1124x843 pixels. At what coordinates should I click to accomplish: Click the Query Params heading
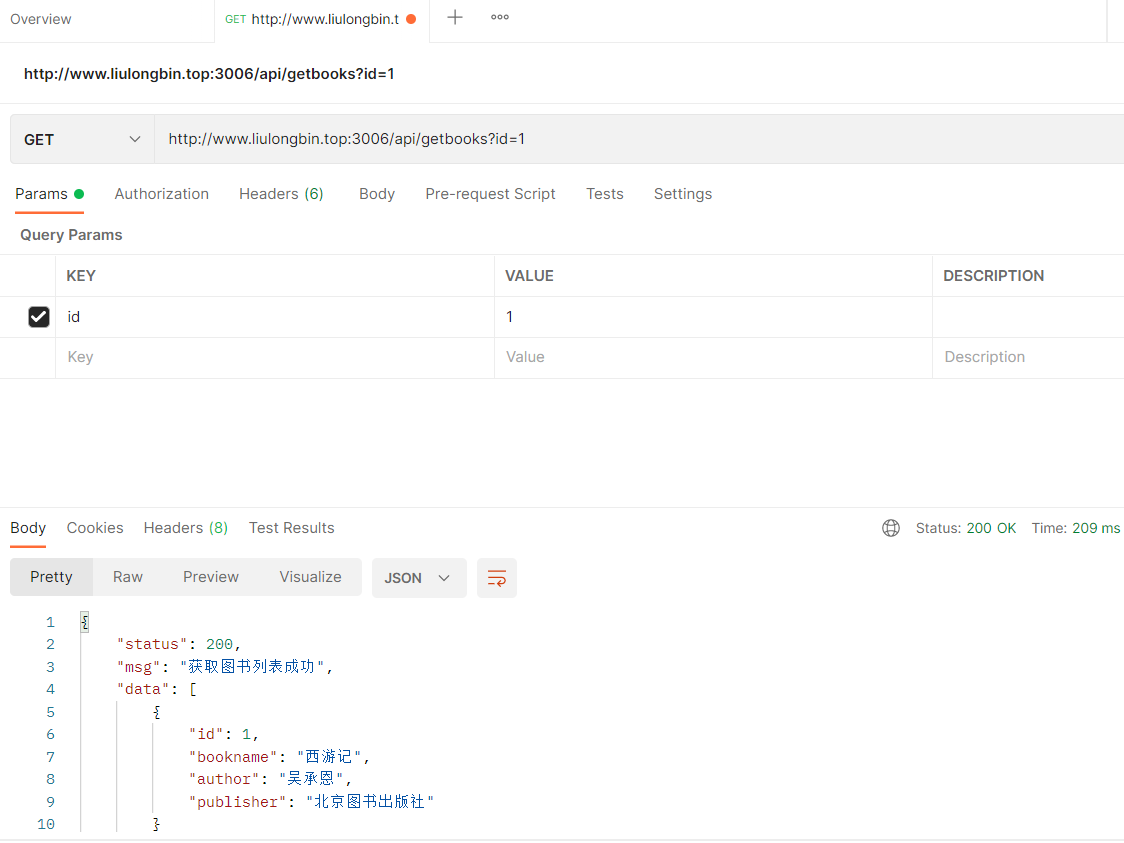pos(71,235)
